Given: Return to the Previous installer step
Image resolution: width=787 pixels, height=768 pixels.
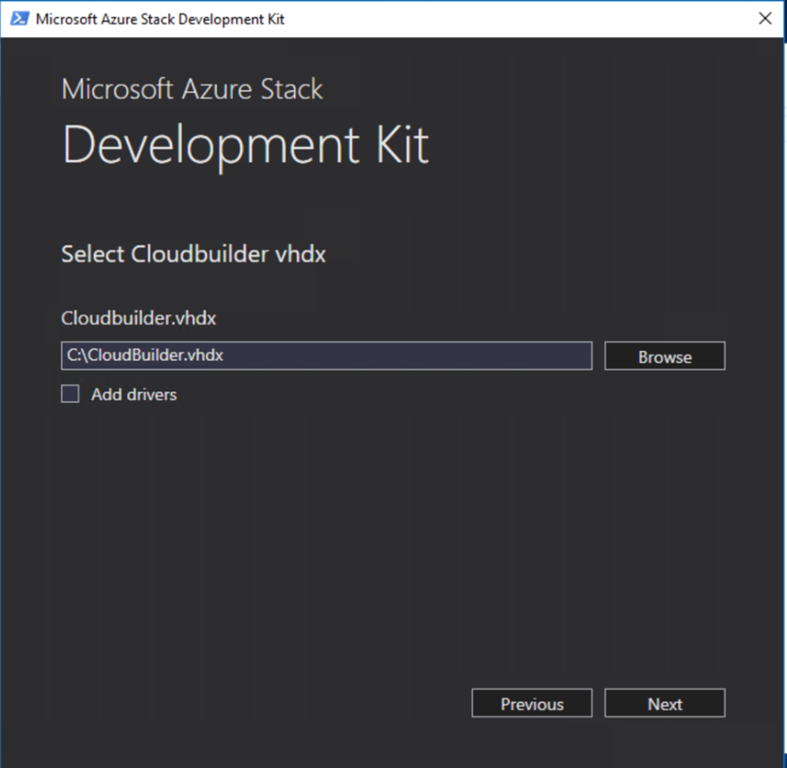Looking at the screenshot, I should (532, 704).
